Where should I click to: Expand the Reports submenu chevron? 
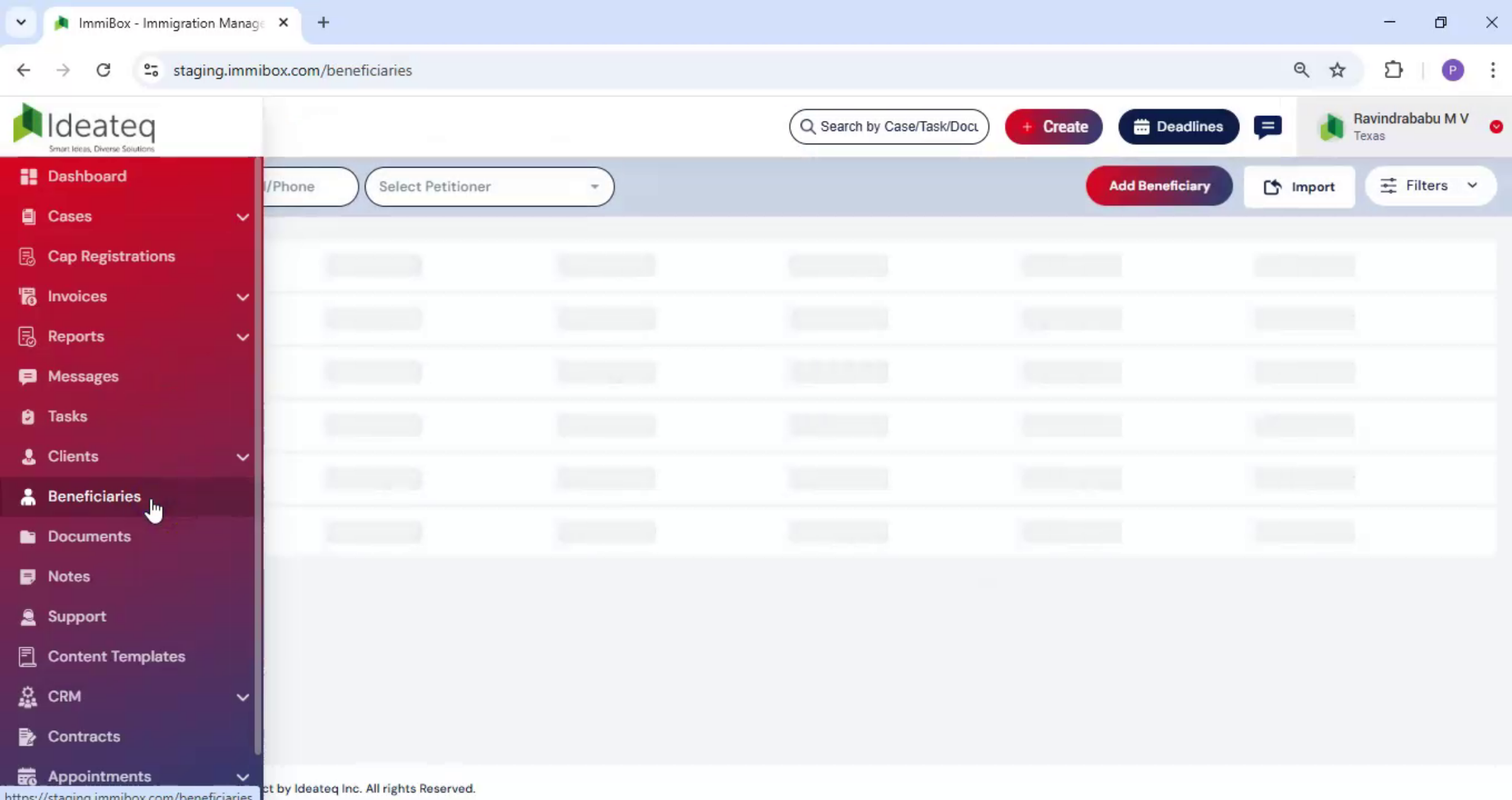pos(243,337)
